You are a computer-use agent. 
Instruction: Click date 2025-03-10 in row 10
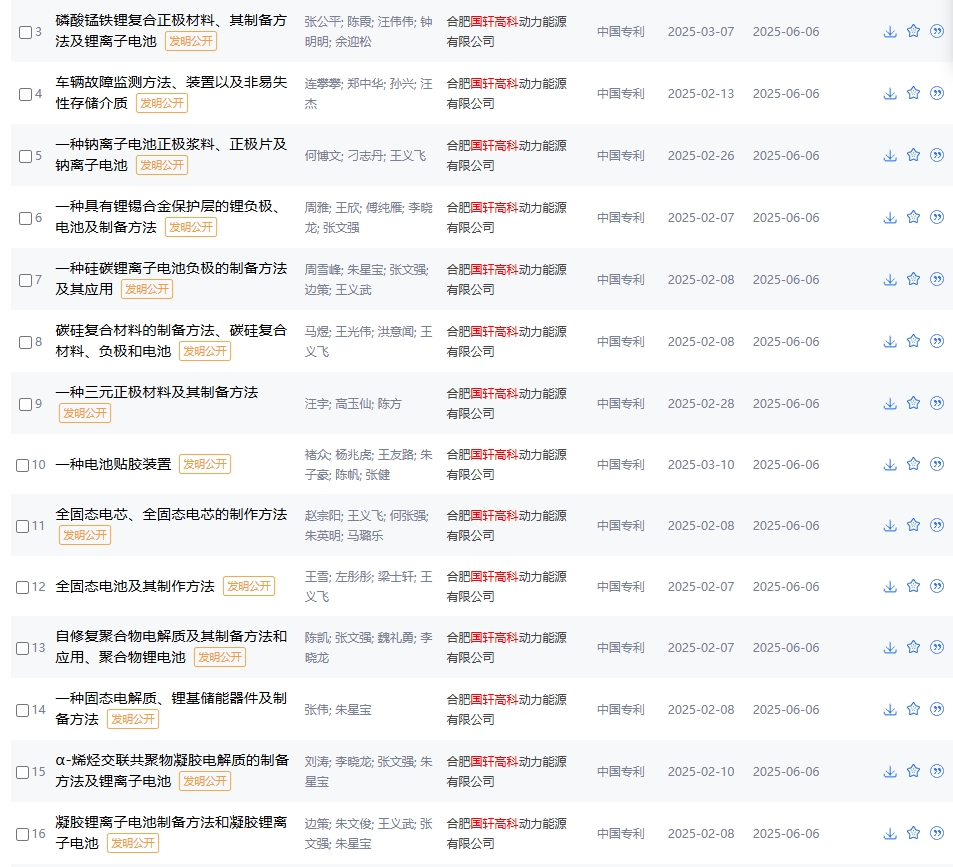tap(701, 465)
